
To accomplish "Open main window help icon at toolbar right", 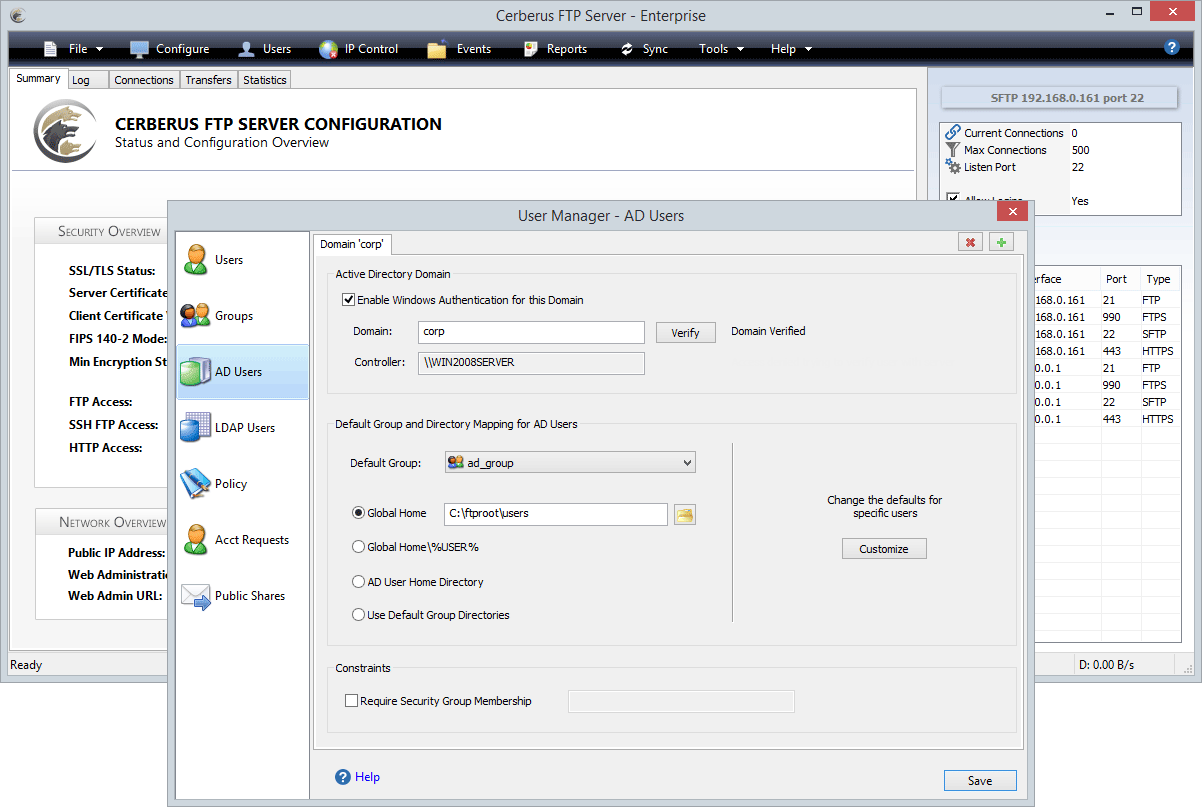I will (x=1172, y=48).
